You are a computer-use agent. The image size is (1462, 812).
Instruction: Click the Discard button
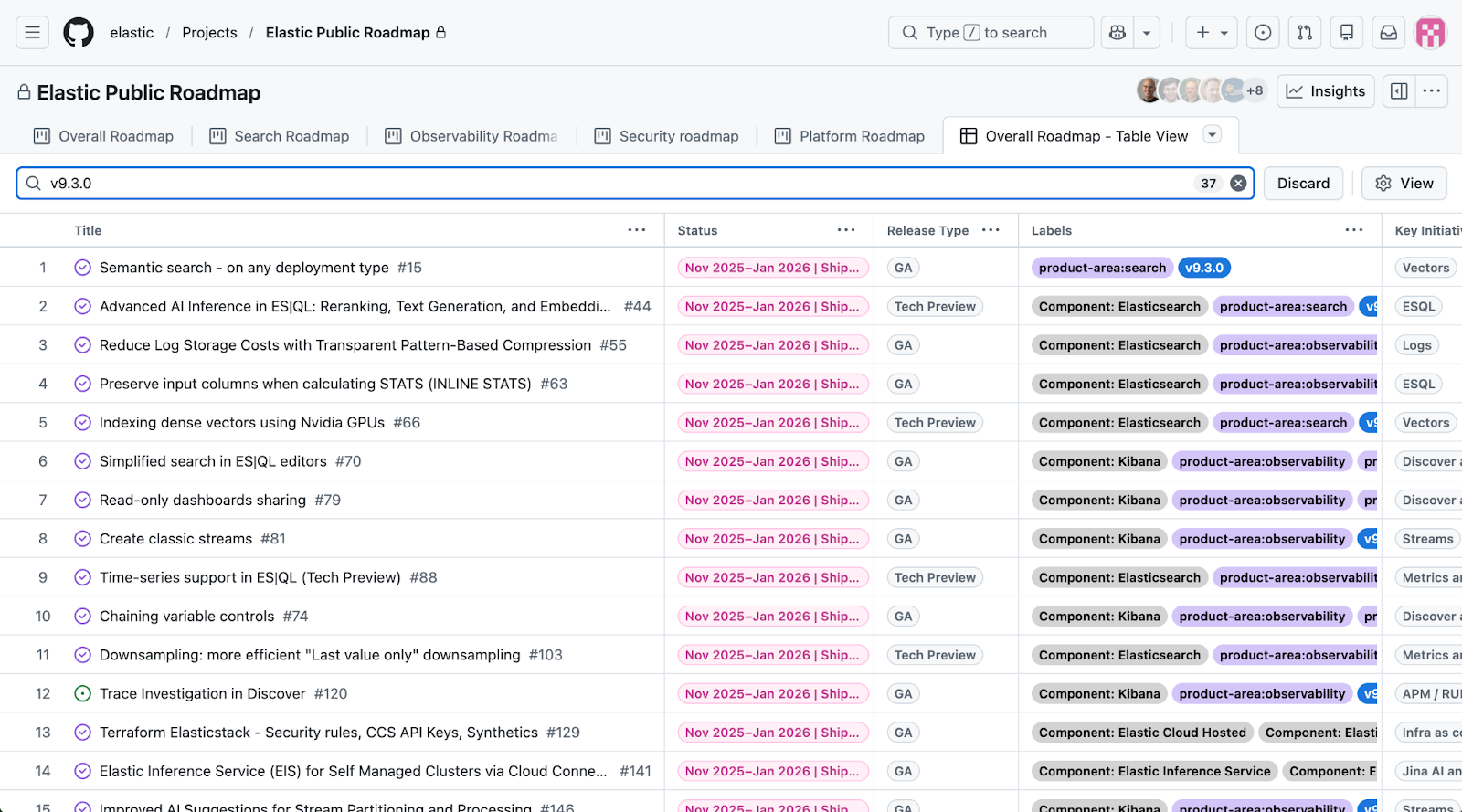[1303, 184]
